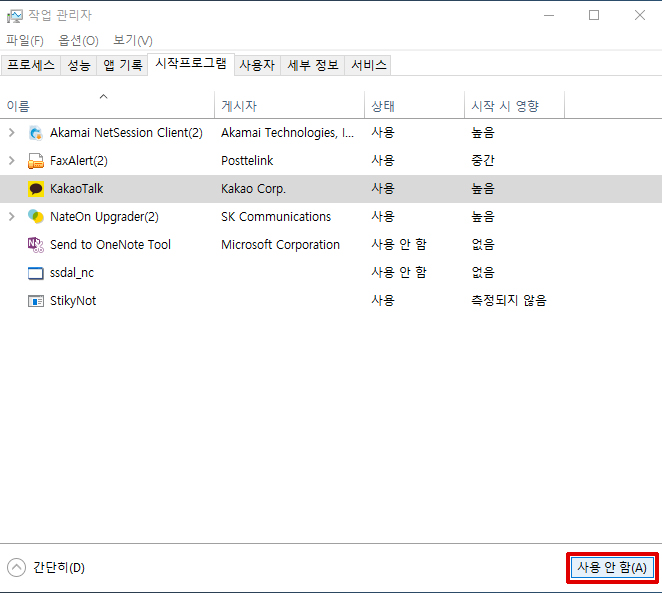Image resolution: width=662 pixels, height=593 pixels.
Task: Switch to the 앱 기록 tab
Action: (123, 65)
